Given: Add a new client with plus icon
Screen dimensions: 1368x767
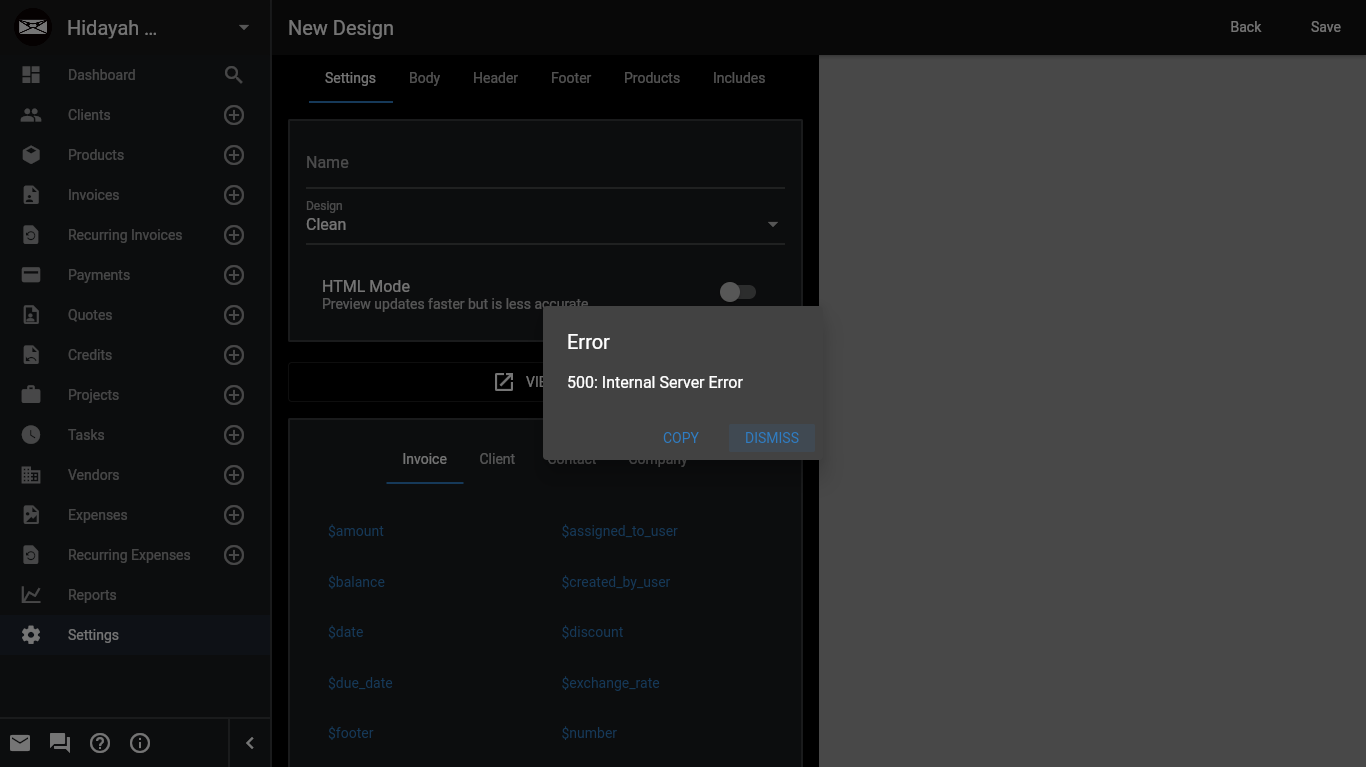Looking at the screenshot, I should click(x=234, y=115).
